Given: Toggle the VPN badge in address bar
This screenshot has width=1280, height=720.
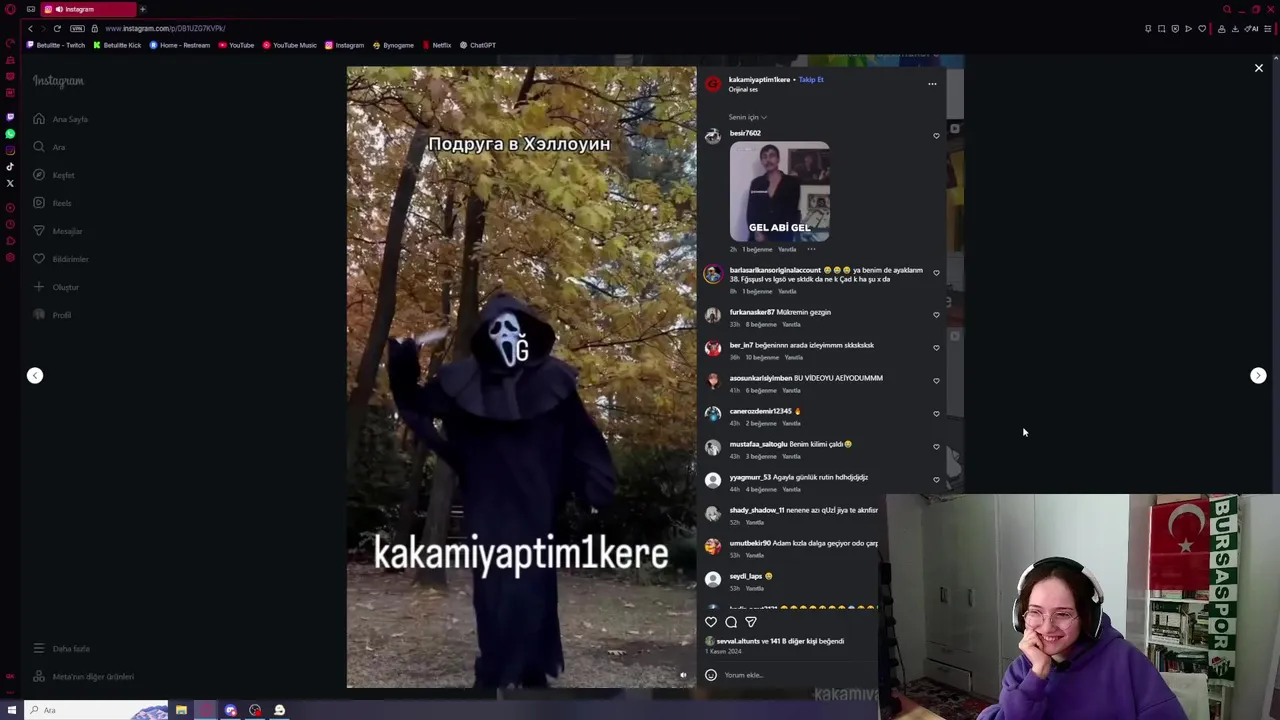Looking at the screenshot, I should (x=77, y=28).
